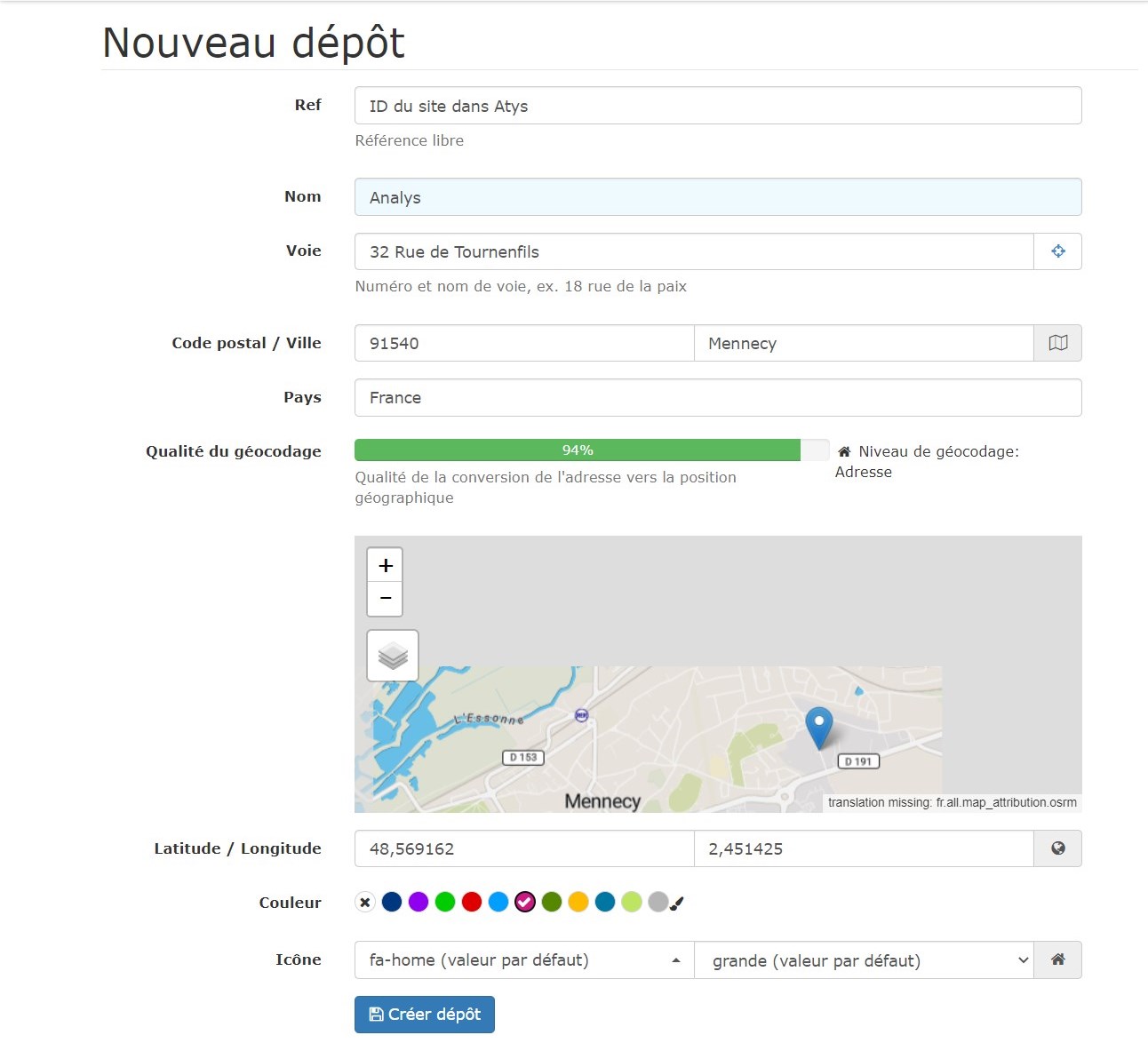Open custom color picker paintbrush
The height and width of the screenshot is (1051, 1148).
pyautogui.click(x=677, y=904)
